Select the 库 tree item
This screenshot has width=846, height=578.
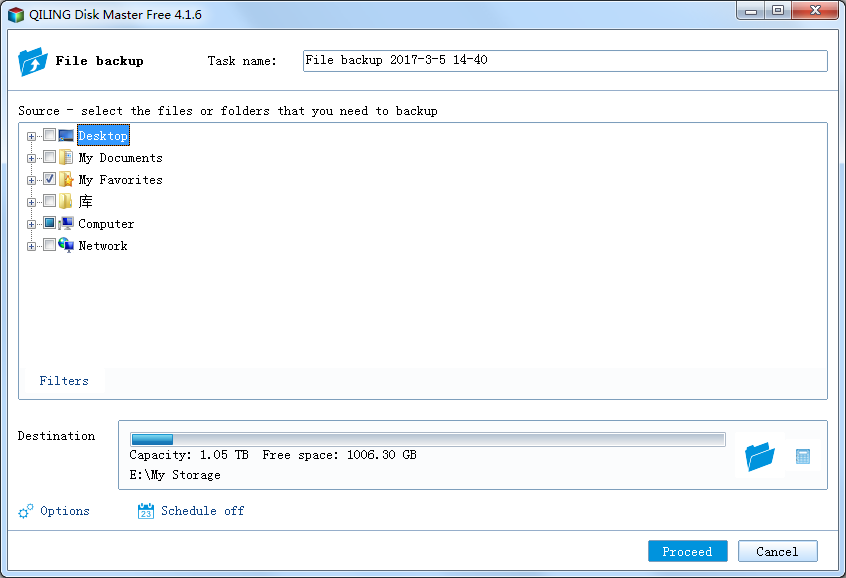pyautogui.click(x=85, y=202)
